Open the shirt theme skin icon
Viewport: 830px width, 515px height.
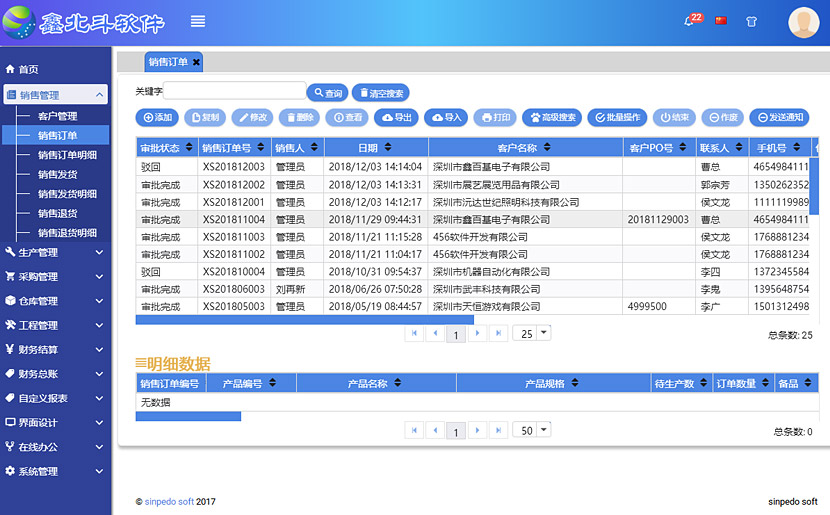point(751,22)
